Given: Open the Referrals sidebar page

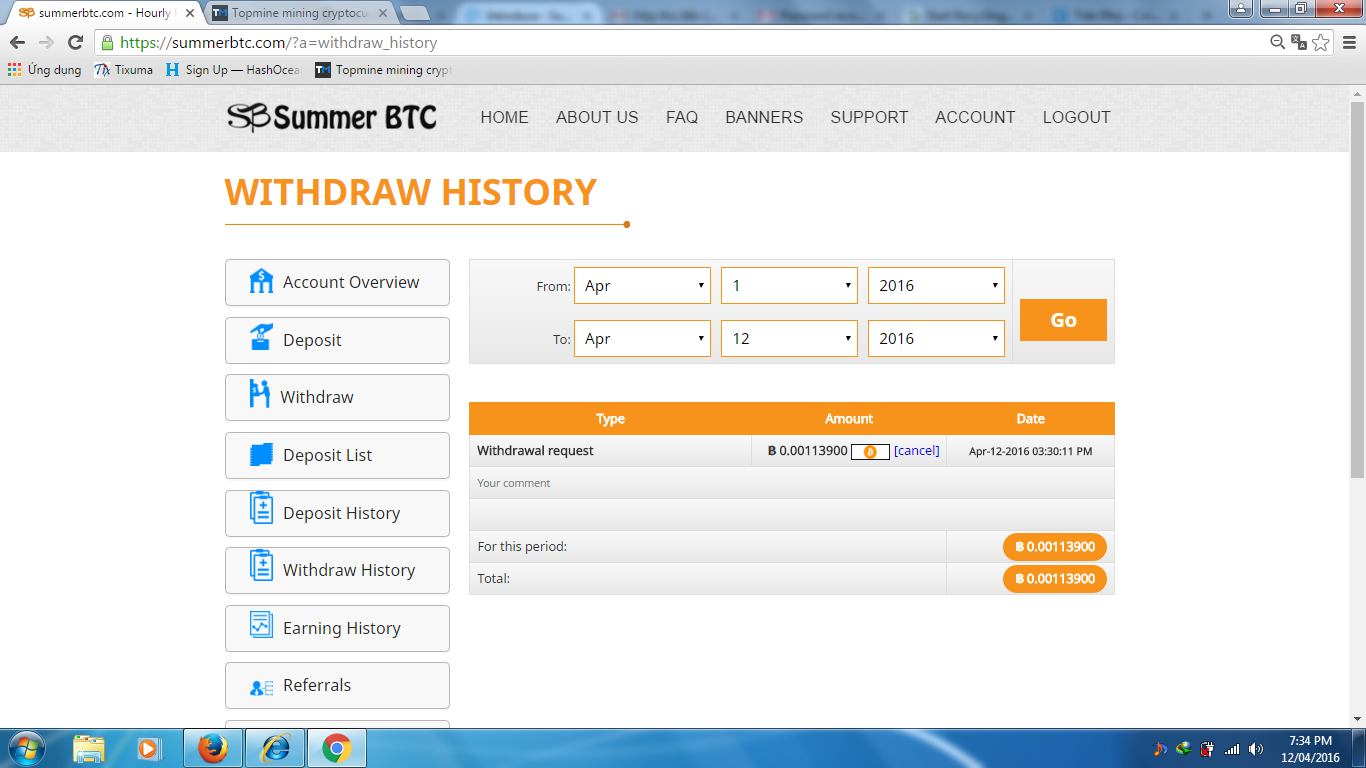Looking at the screenshot, I should point(337,685).
